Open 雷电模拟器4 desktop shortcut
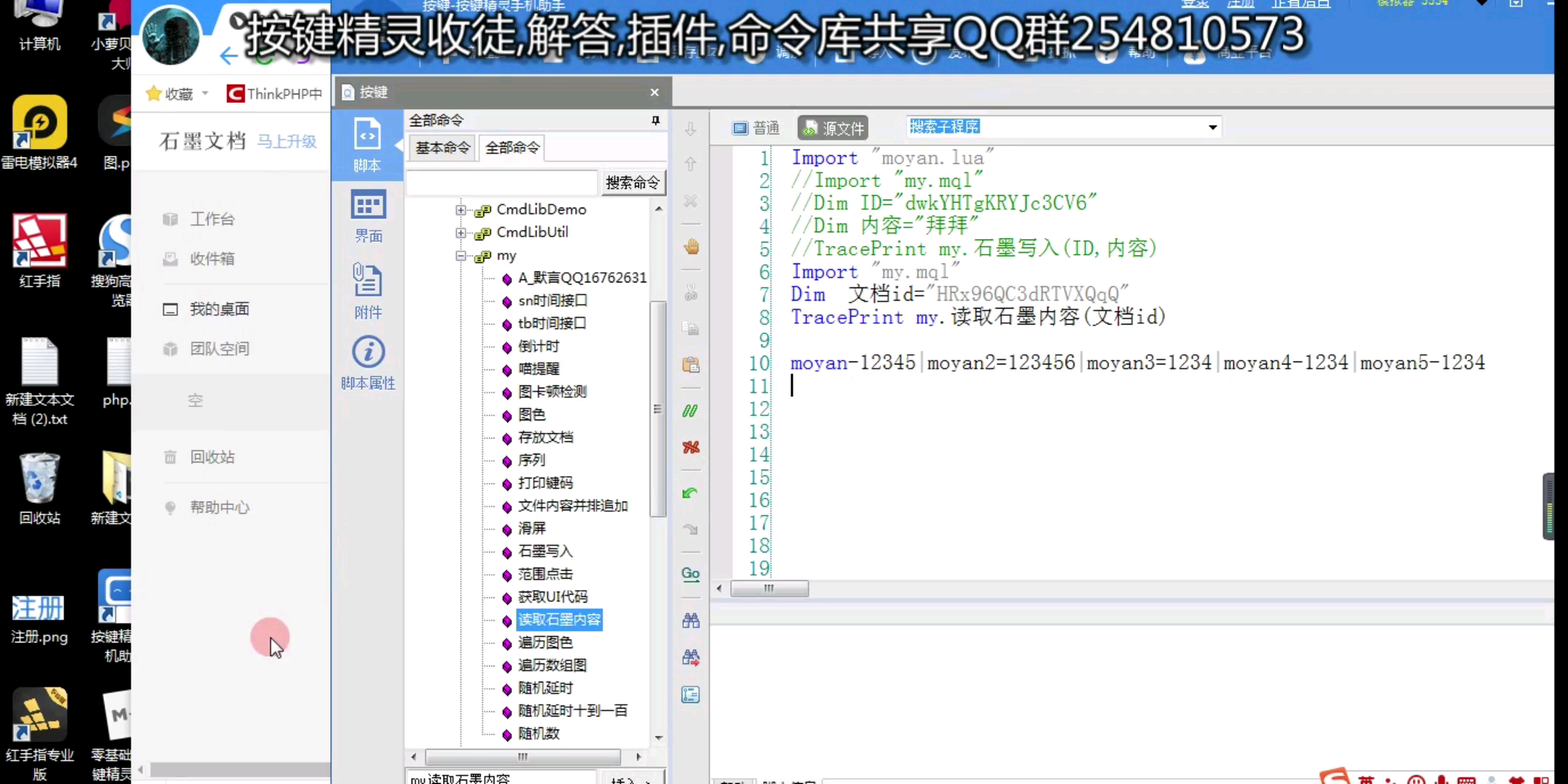Screen dimensions: 1568x784 tap(39, 134)
